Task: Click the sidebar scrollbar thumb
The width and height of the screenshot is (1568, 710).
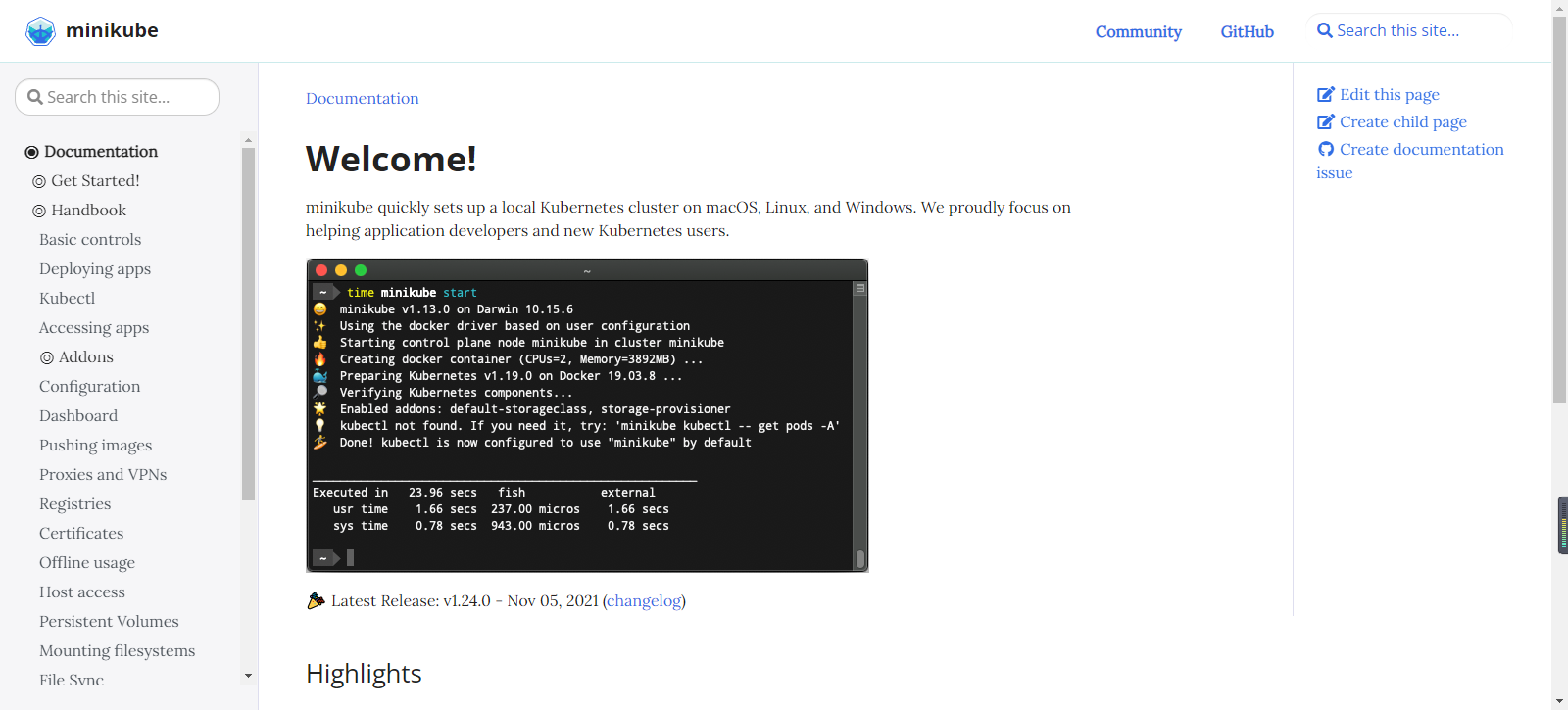Action: [x=248, y=324]
